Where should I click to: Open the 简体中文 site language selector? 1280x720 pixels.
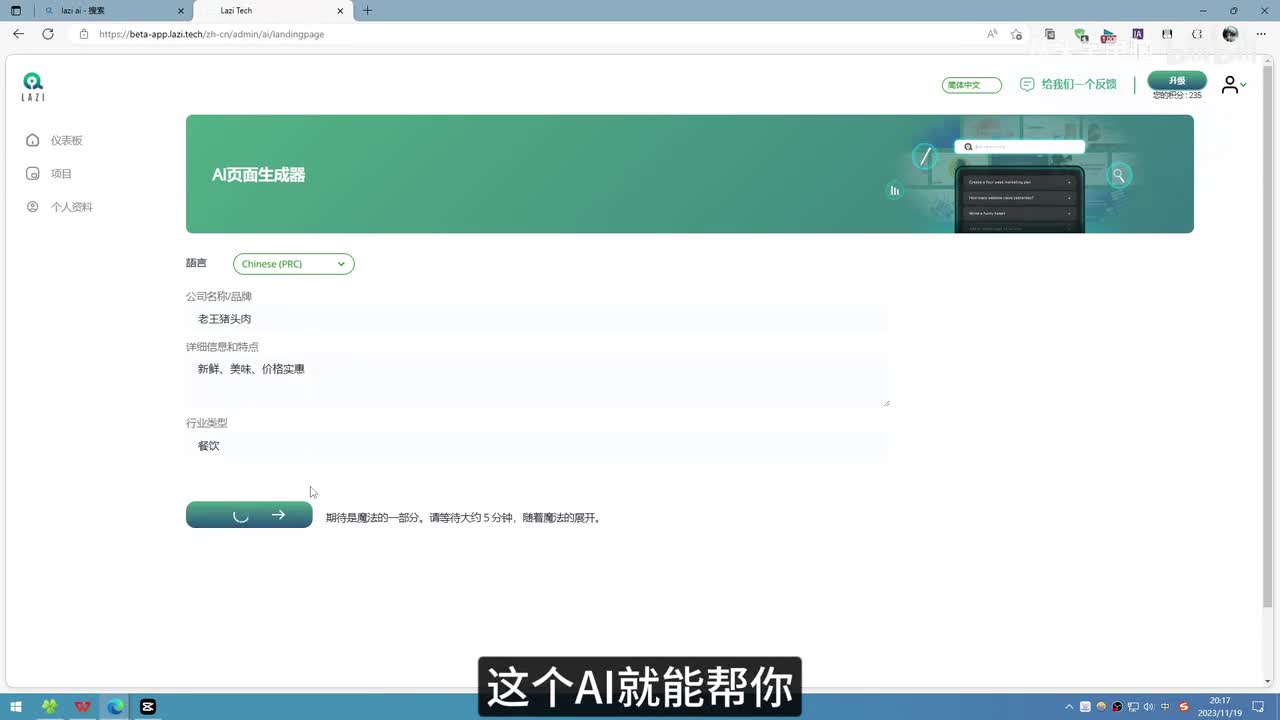click(971, 85)
